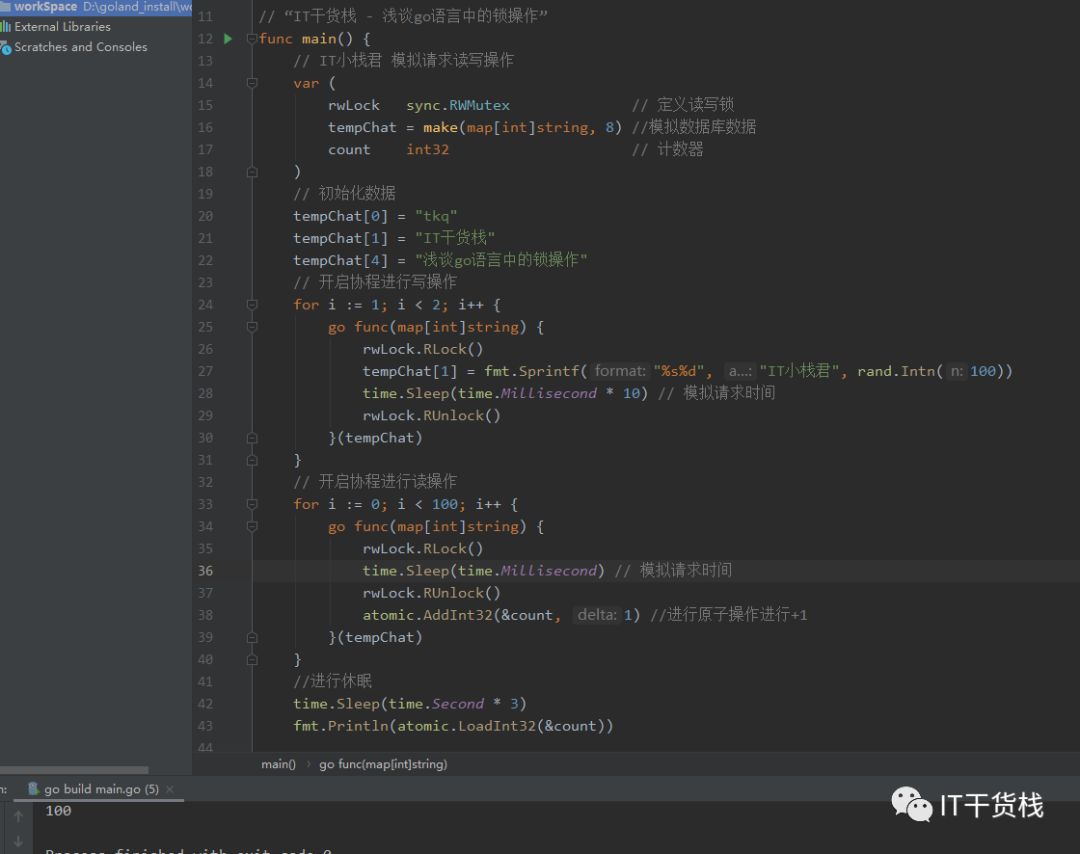The height and width of the screenshot is (854, 1080).
Task: Click console output value 100
Action: 58,811
